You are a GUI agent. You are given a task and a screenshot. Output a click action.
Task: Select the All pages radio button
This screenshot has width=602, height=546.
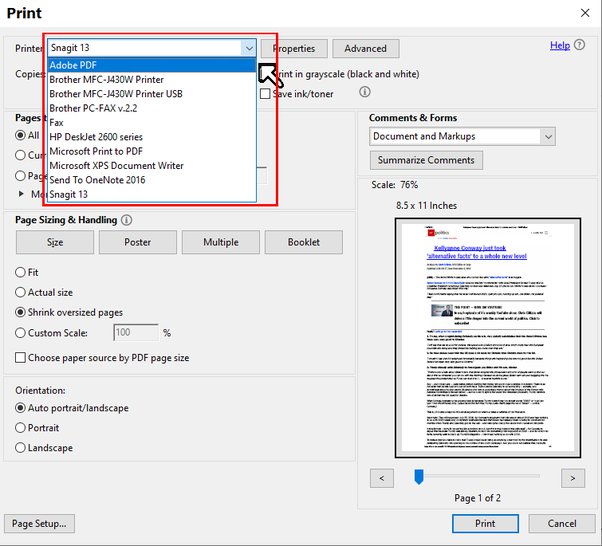[x=20, y=135]
